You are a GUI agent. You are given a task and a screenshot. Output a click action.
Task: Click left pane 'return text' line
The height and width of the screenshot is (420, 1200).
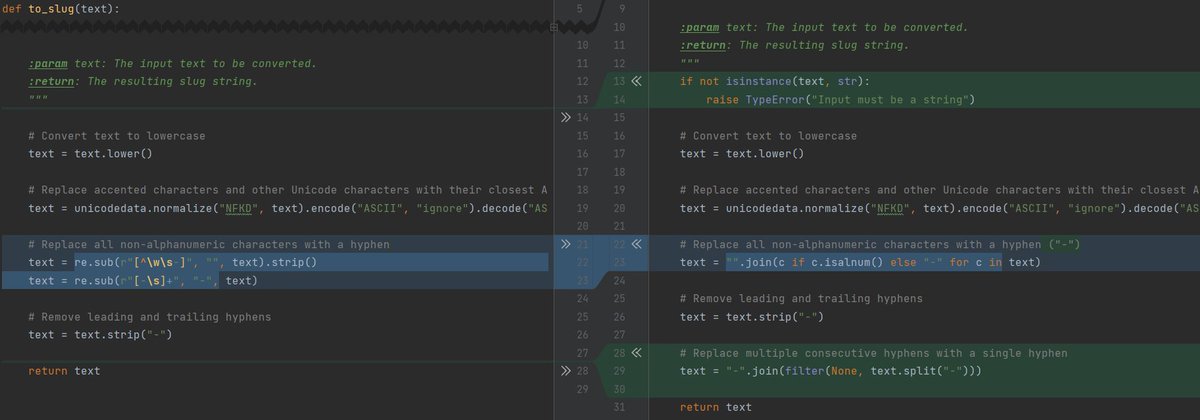65,371
